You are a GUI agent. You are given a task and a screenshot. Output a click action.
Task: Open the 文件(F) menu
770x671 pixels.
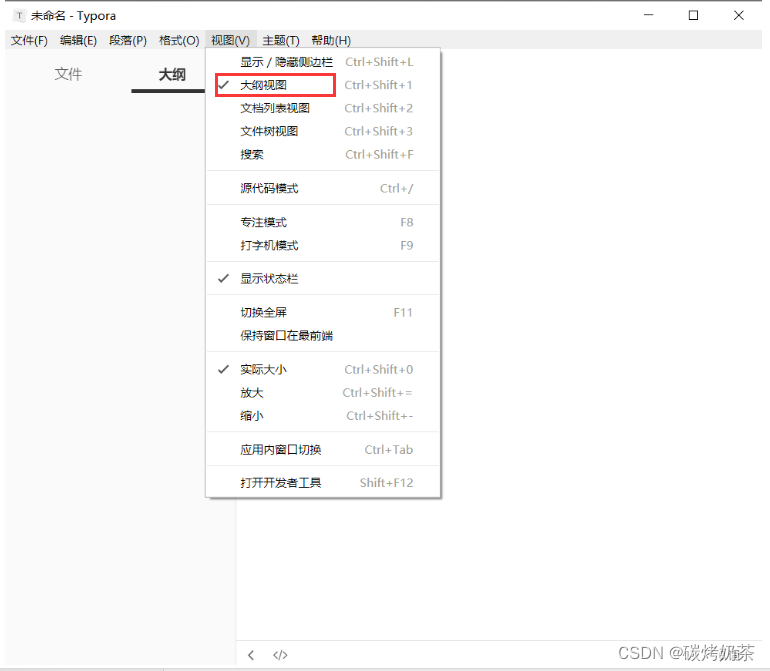pos(29,40)
